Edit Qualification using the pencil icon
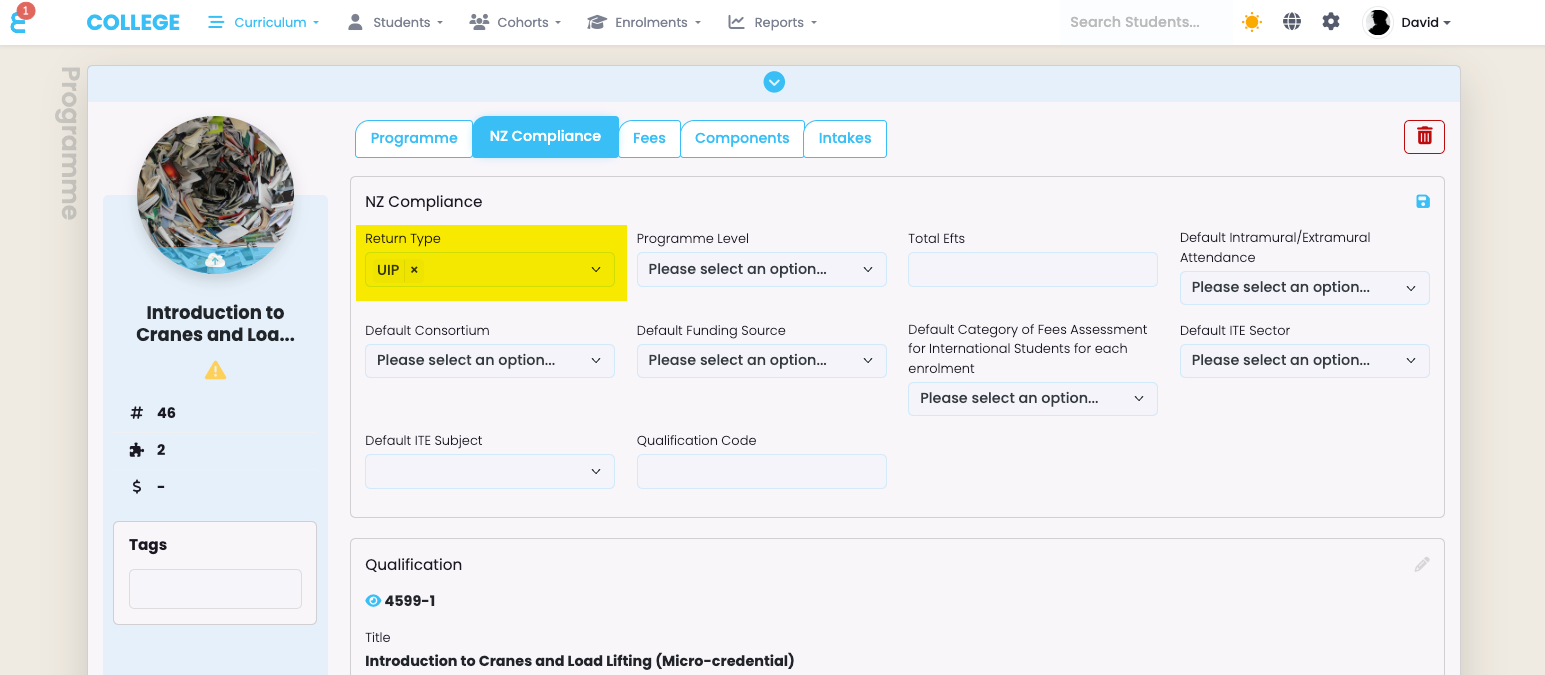Image resolution: width=1545 pixels, height=675 pixels. [x=1422, y=565]
